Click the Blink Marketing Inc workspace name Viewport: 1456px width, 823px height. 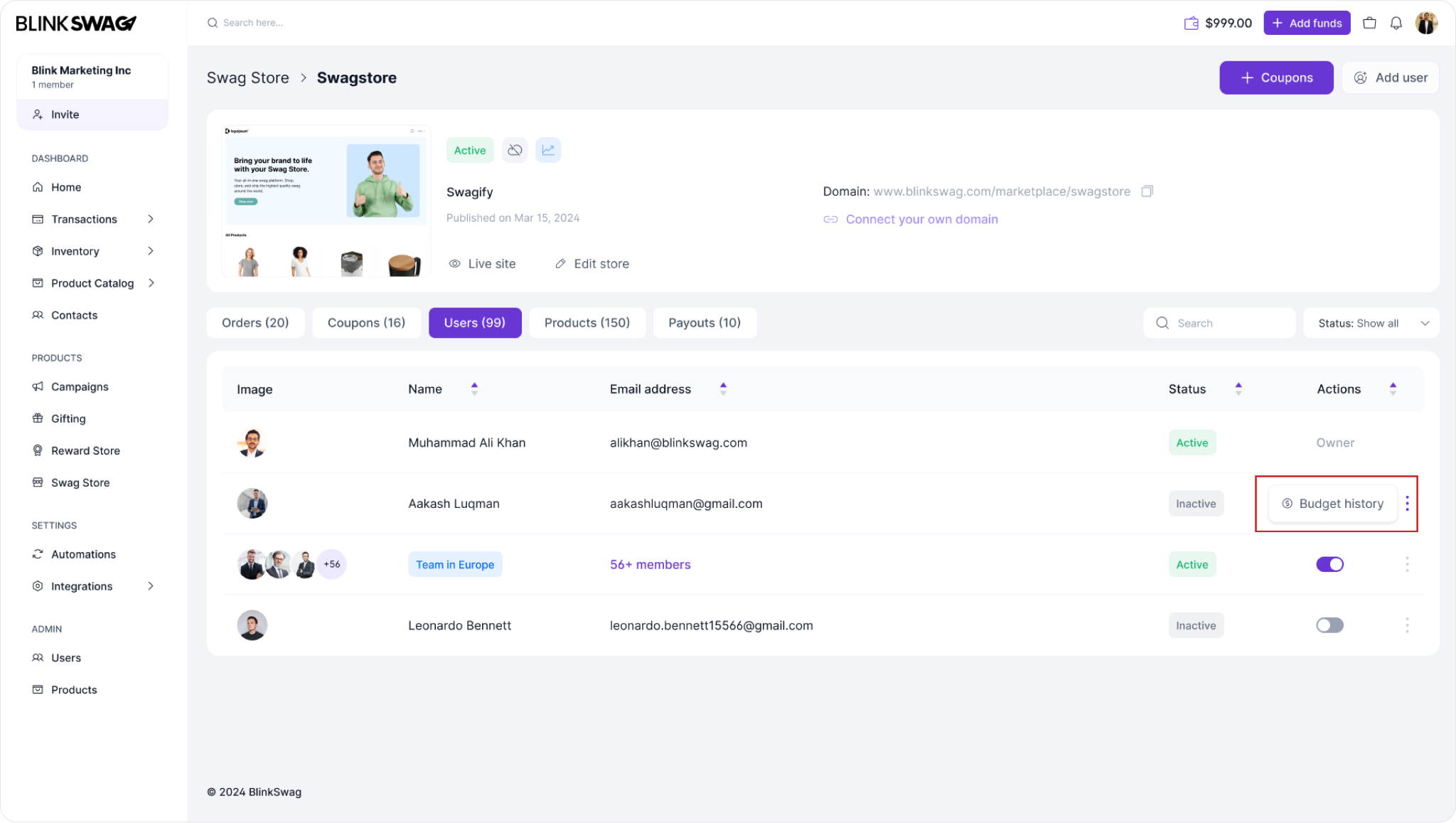pos(81,70)
